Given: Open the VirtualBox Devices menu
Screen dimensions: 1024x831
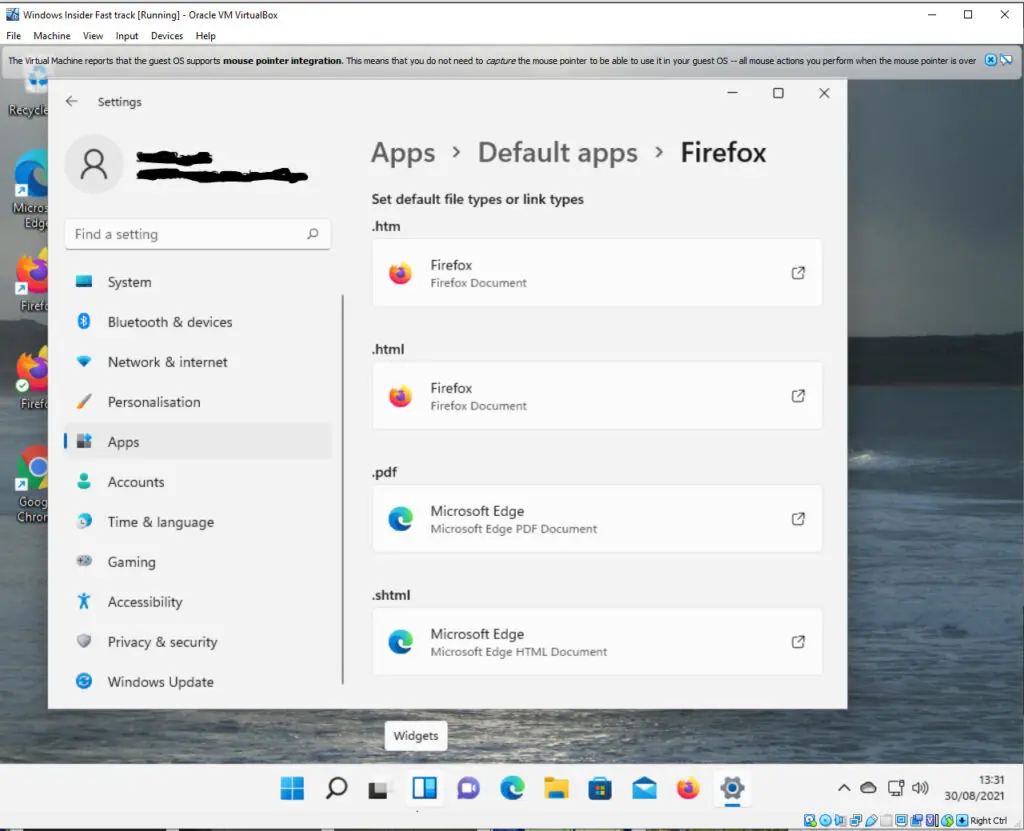Looking at the screenshot, I should tap(167, 36).
